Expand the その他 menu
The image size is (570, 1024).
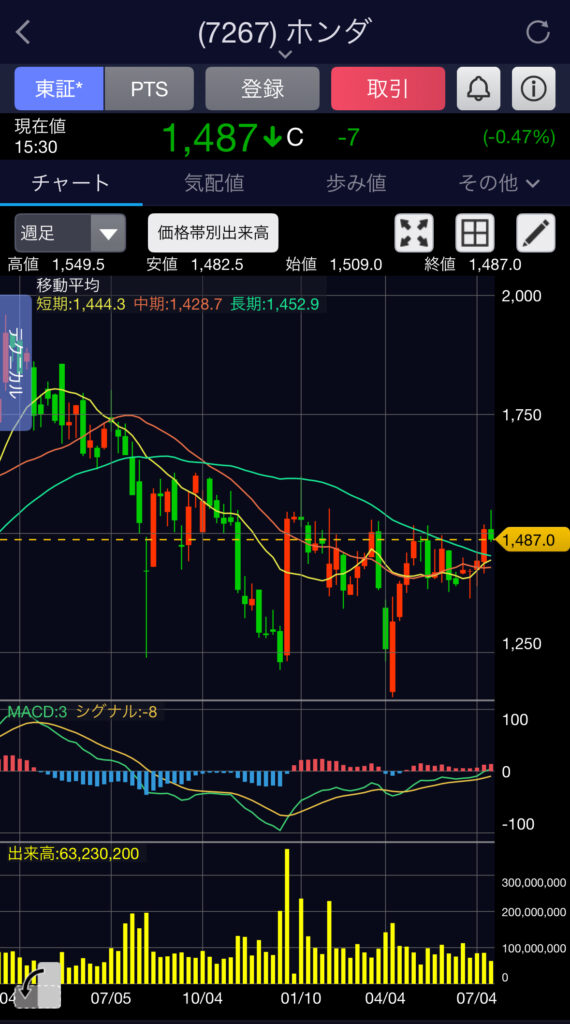click(x=499, y=184)
